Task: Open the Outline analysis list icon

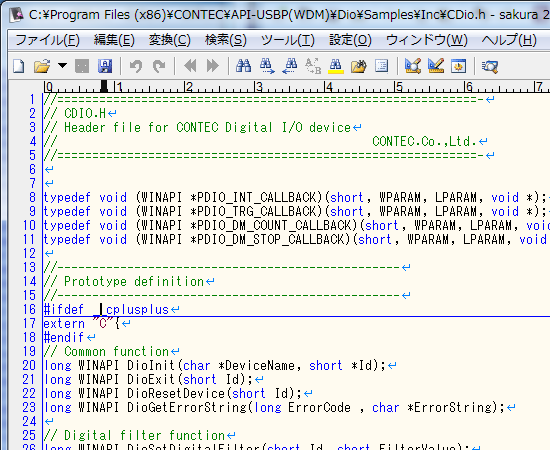Action: pyautogui.click(x=381, y=66)
